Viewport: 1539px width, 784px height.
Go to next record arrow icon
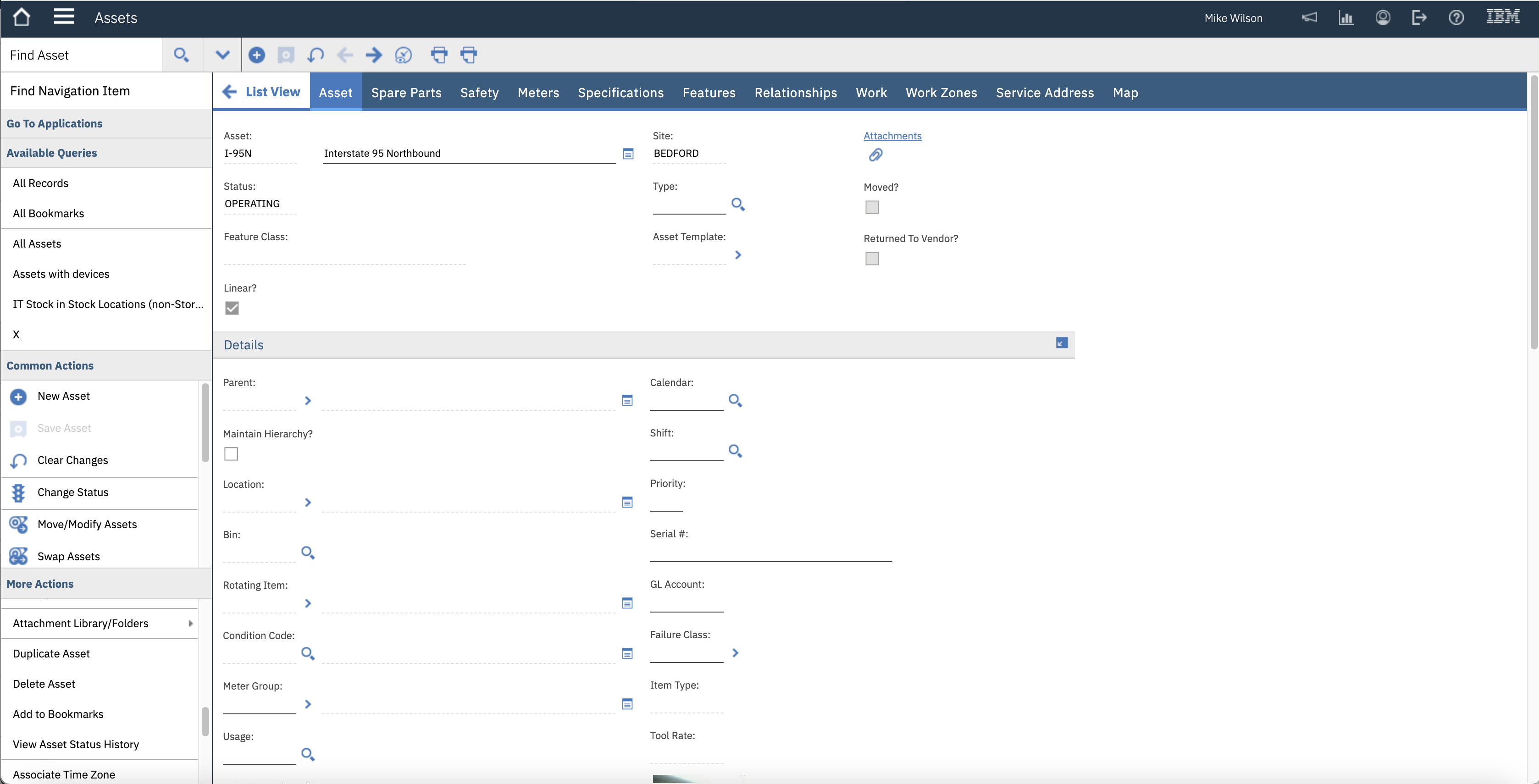pyautogui.click(x=374, y=55)
